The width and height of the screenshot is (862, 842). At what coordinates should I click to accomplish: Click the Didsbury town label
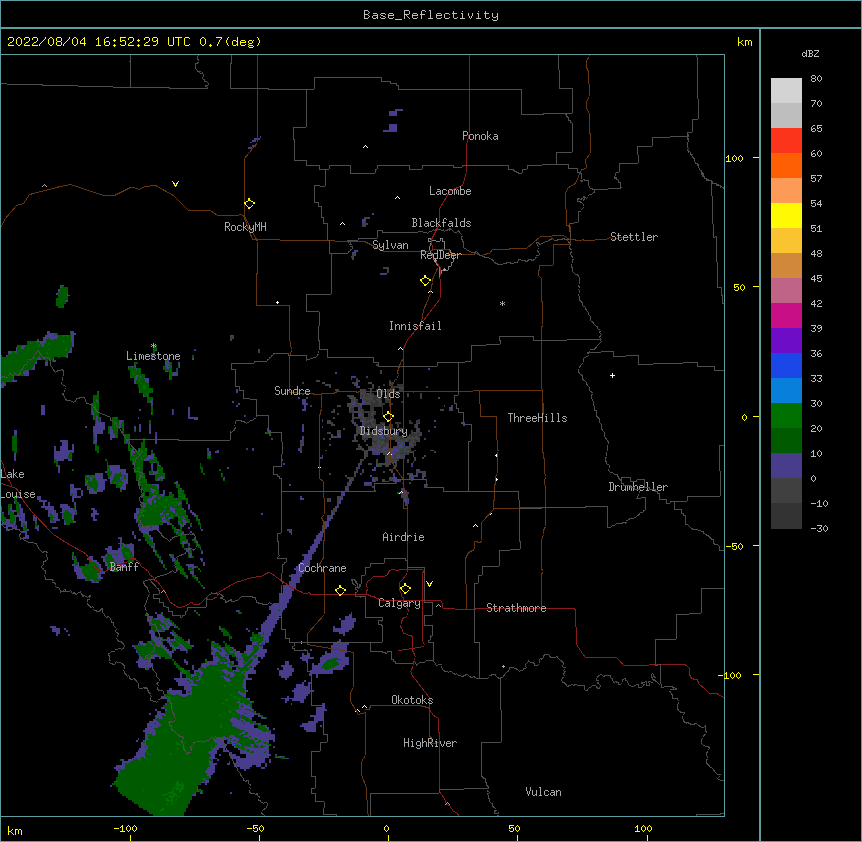tap(383, 431)
